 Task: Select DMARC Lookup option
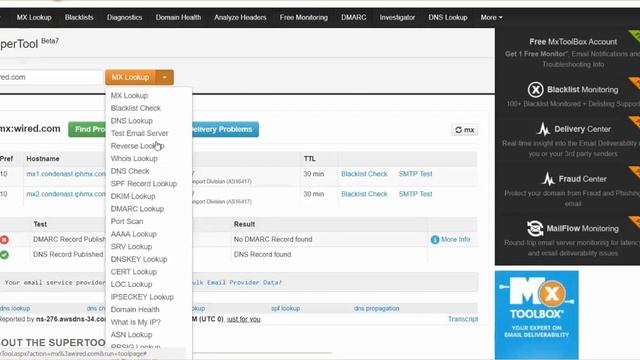click(137, 209)
